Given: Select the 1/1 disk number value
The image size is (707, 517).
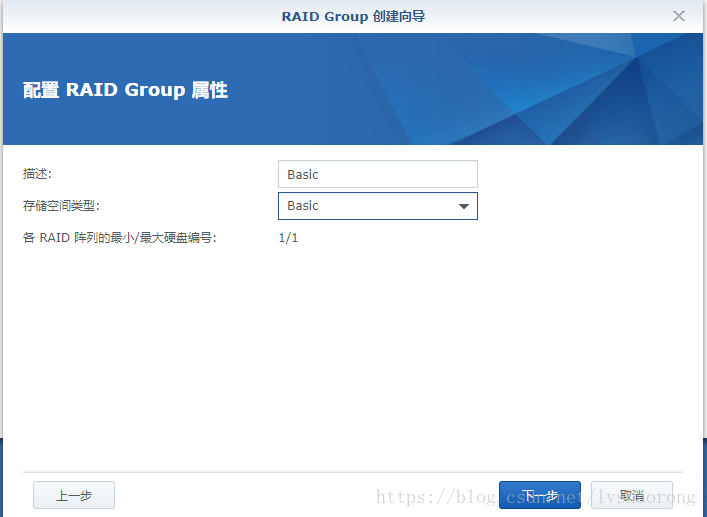Looking at the screenshot, I should pyautogui.click(x=288, y=238).
